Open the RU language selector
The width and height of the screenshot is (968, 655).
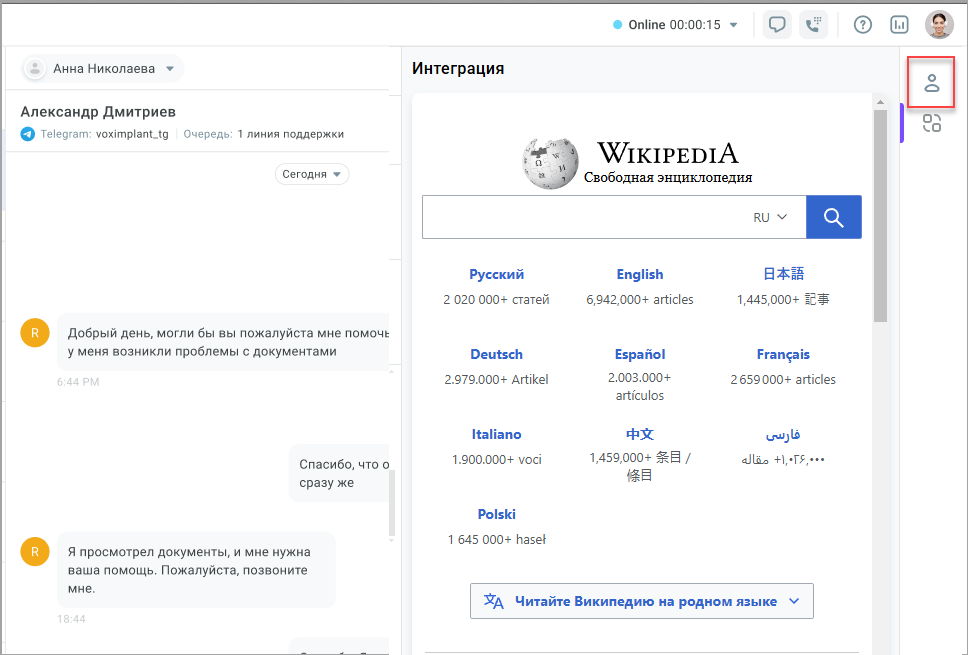click(x=770, y=217)
